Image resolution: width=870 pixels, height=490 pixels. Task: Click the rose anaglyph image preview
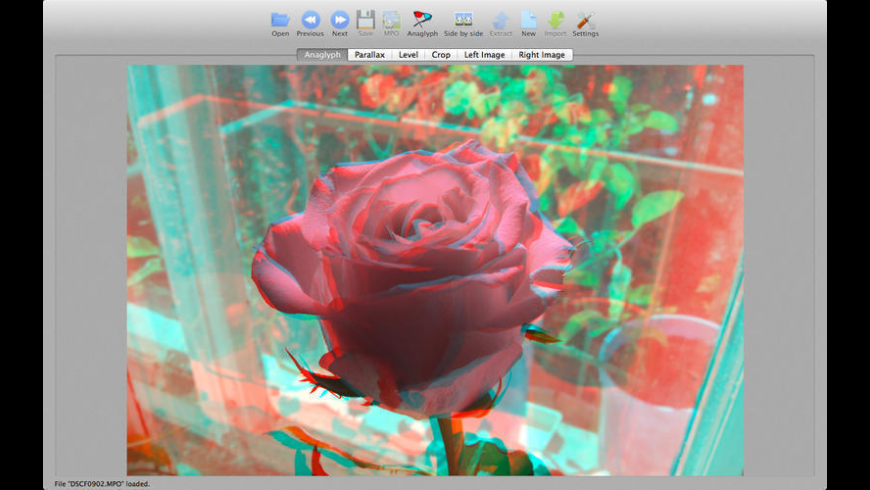(x=435, y=270)
